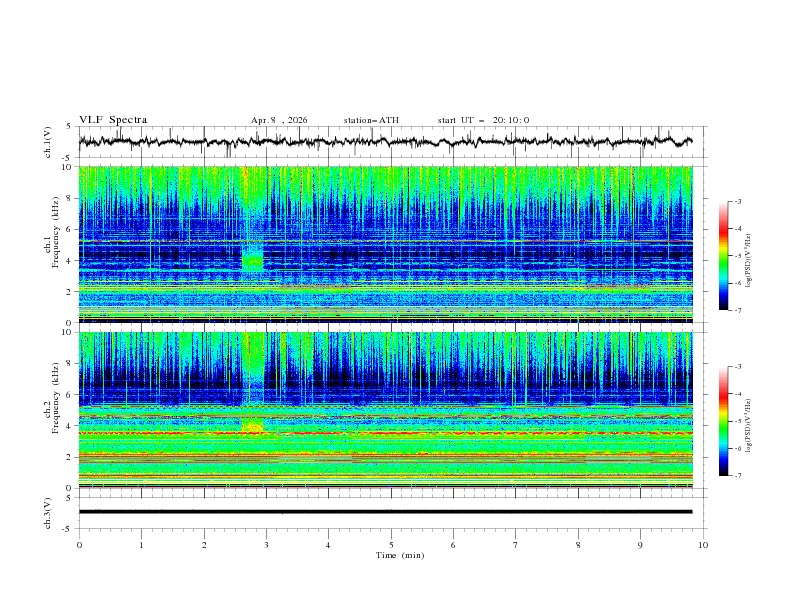The height and width of the screenshot is (612, 792).
Task: Click the ch.1 voltage waveform trace
Action: point(385,142)
